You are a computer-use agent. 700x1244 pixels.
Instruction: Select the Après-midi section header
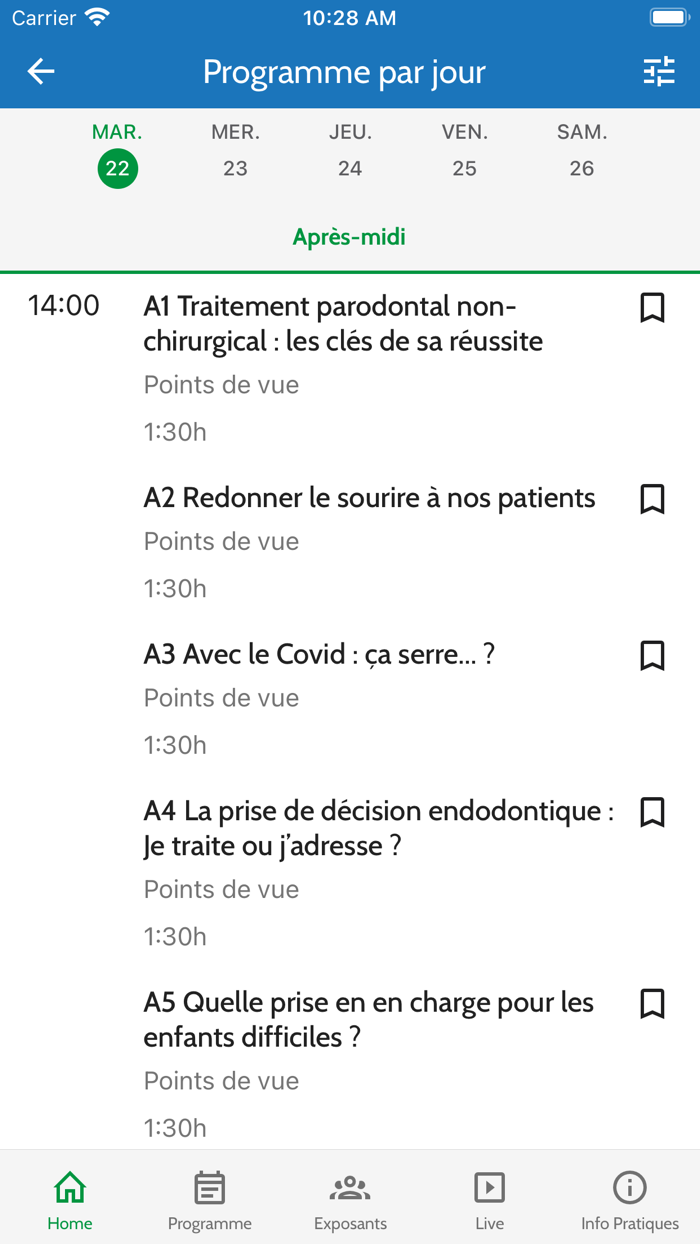[349, 237]
